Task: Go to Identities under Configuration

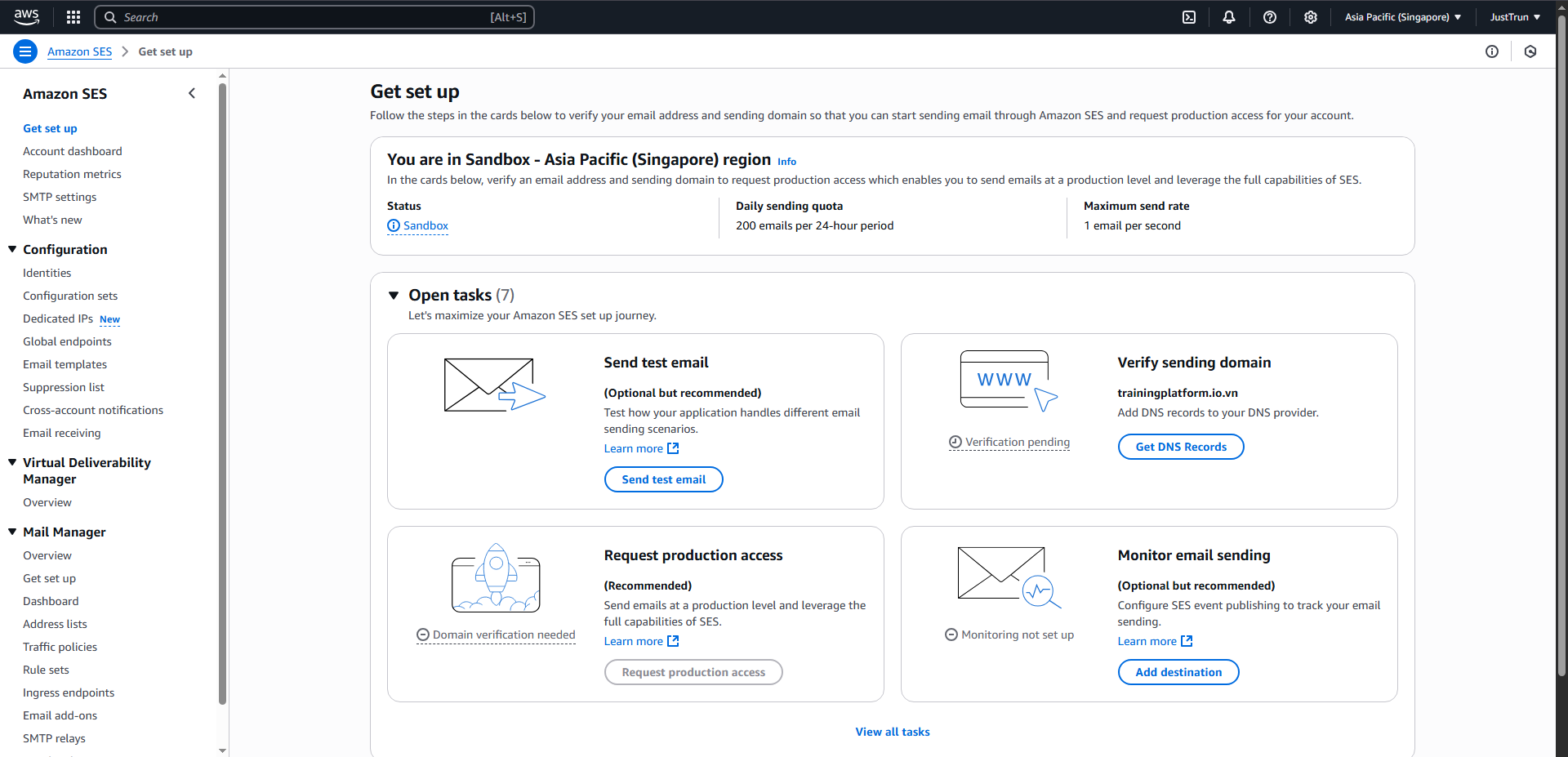Action: [x=47, y=273]
